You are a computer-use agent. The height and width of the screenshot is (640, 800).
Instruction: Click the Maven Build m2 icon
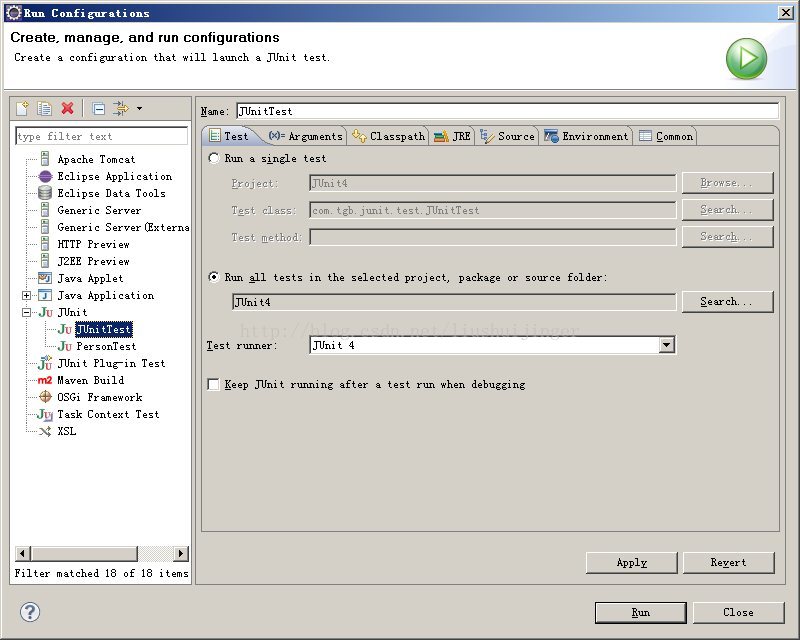click(x=45, y=380)
